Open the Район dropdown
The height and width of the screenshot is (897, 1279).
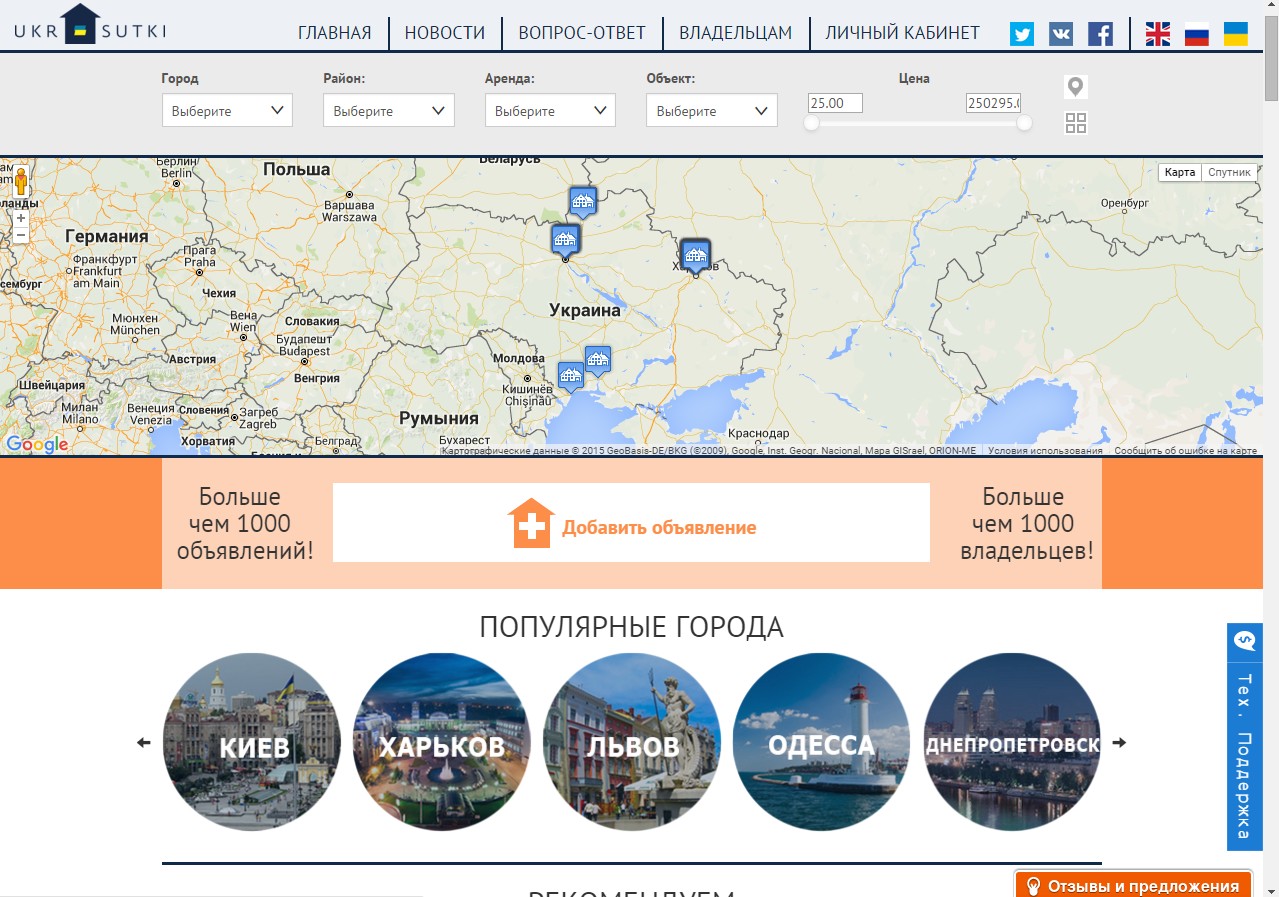pyautogui.click(x=389, y=110)
